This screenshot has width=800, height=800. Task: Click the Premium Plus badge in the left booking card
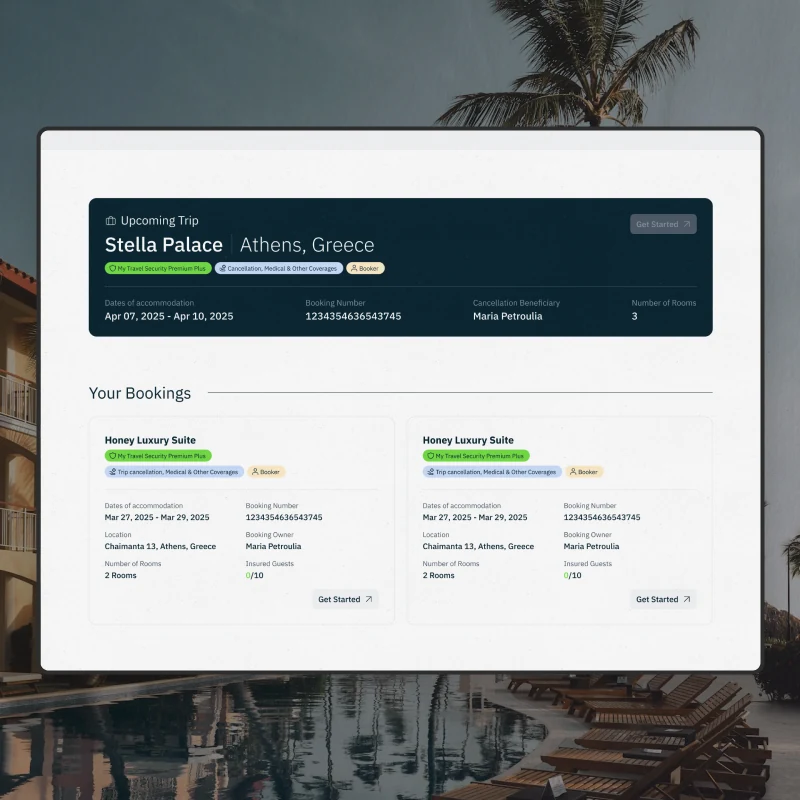[158, 456]
